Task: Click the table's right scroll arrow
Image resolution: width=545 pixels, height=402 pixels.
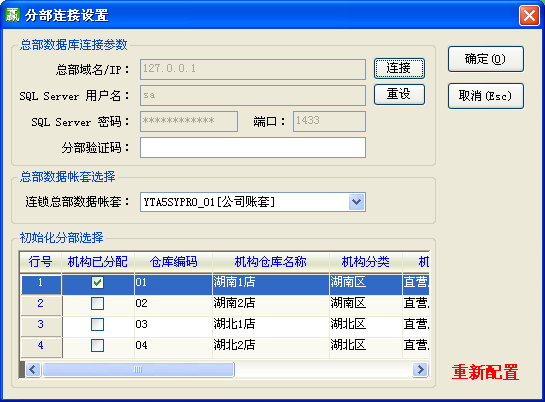Action: (x=420, y=369)
